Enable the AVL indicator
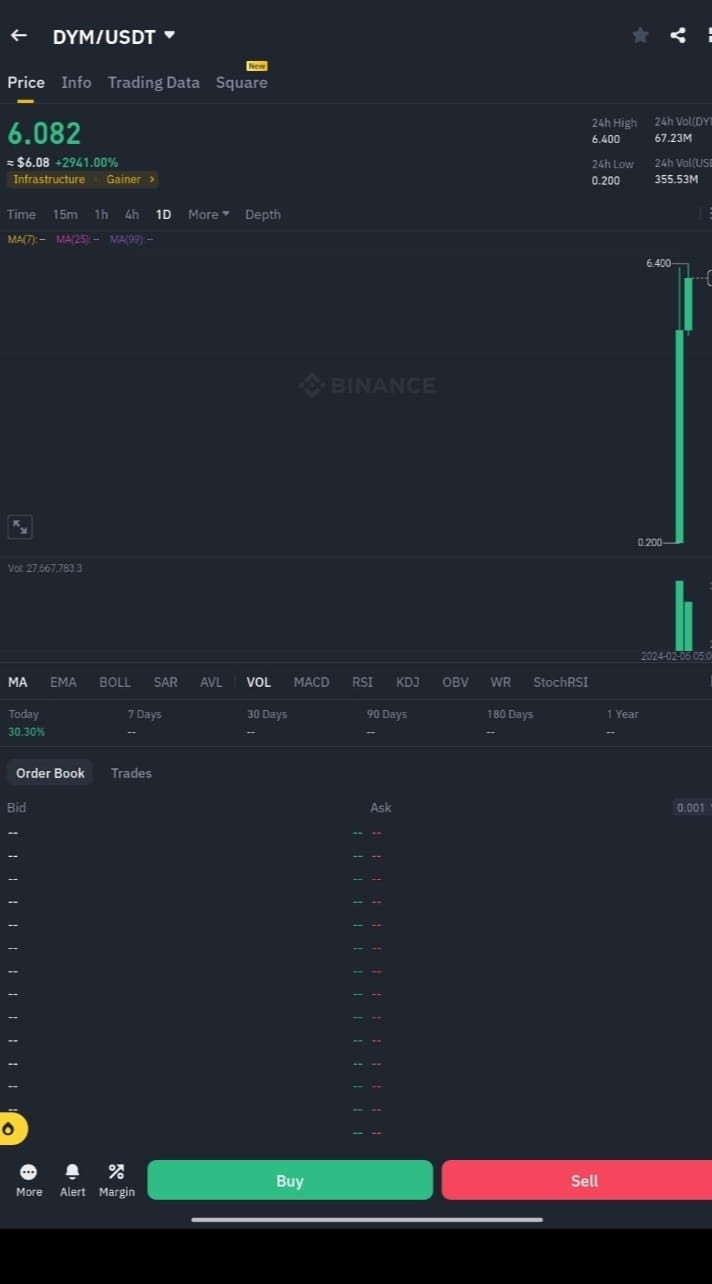The width and height of the screenshot is (712, 1284). click(211, 682)
